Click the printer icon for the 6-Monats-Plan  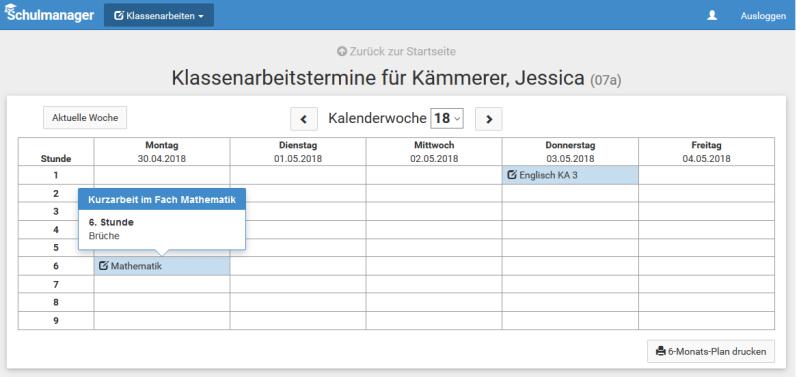tap(660, 351)
